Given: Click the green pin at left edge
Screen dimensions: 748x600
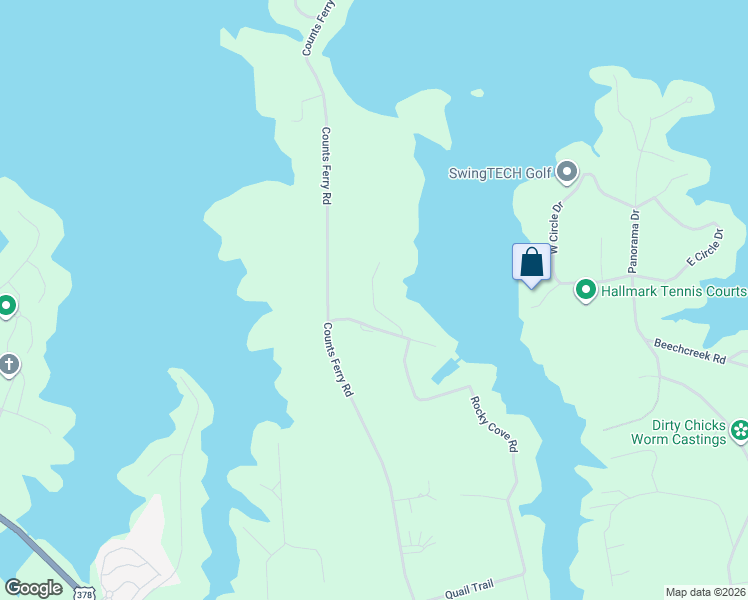Looking at the screenshot, I should coord(7,306).
